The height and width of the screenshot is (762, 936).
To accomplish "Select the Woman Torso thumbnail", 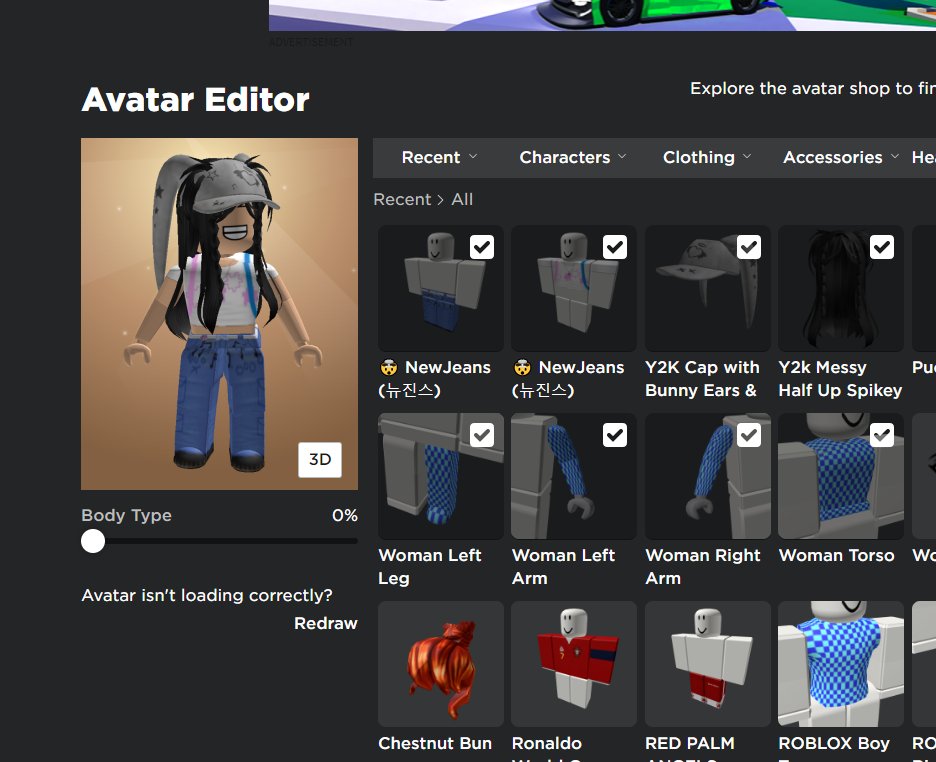I will click(x=840, y=476).
